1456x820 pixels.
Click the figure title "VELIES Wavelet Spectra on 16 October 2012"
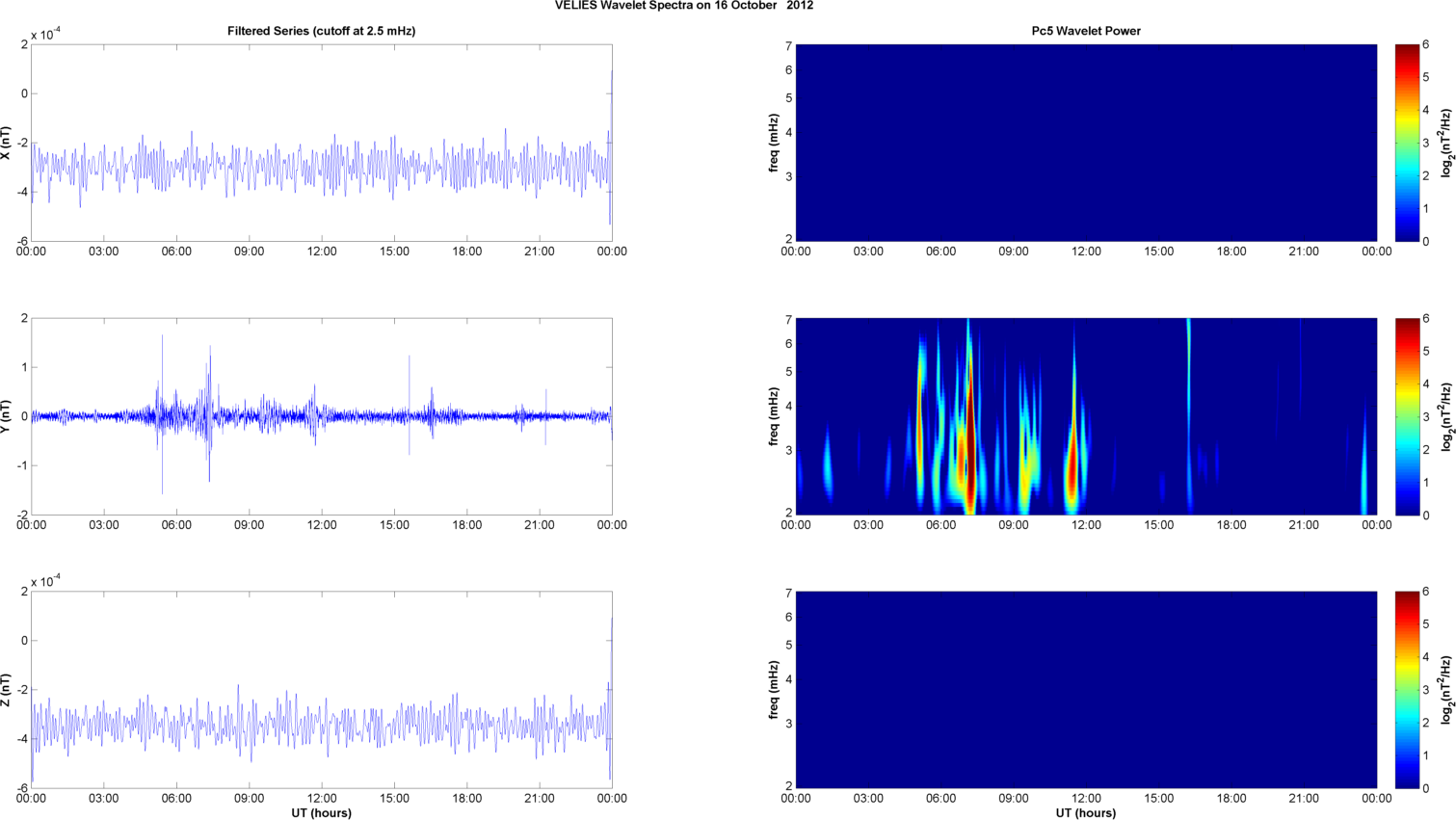(x=683, y=6)
